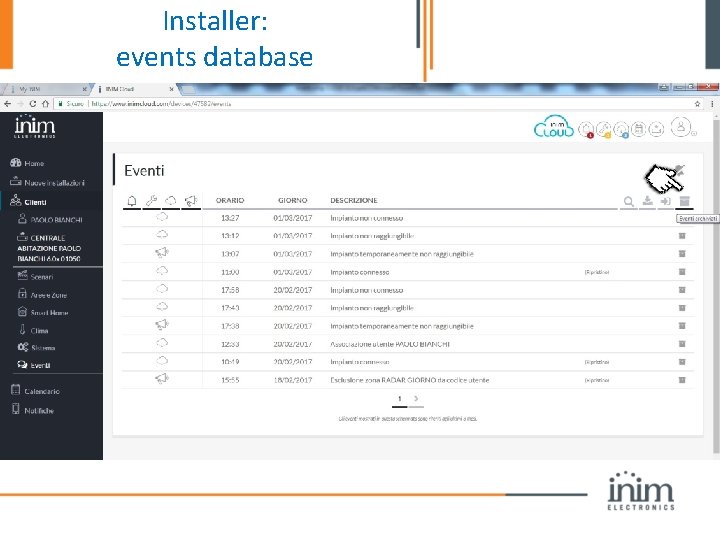Viewport: 720px width, 540px height.
Task: Open Scenari in the sidebar
Action: (x=35, y=276)
